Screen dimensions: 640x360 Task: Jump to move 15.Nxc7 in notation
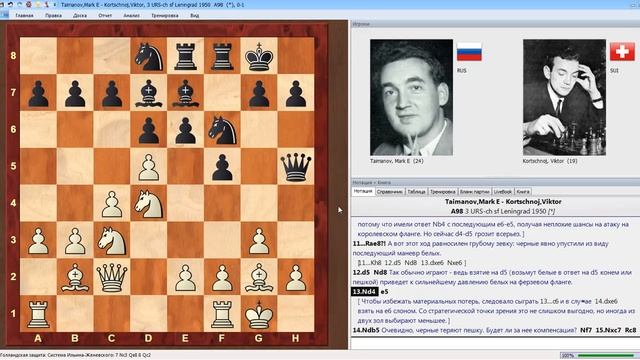pyautogui.click(x=608, y=330)
